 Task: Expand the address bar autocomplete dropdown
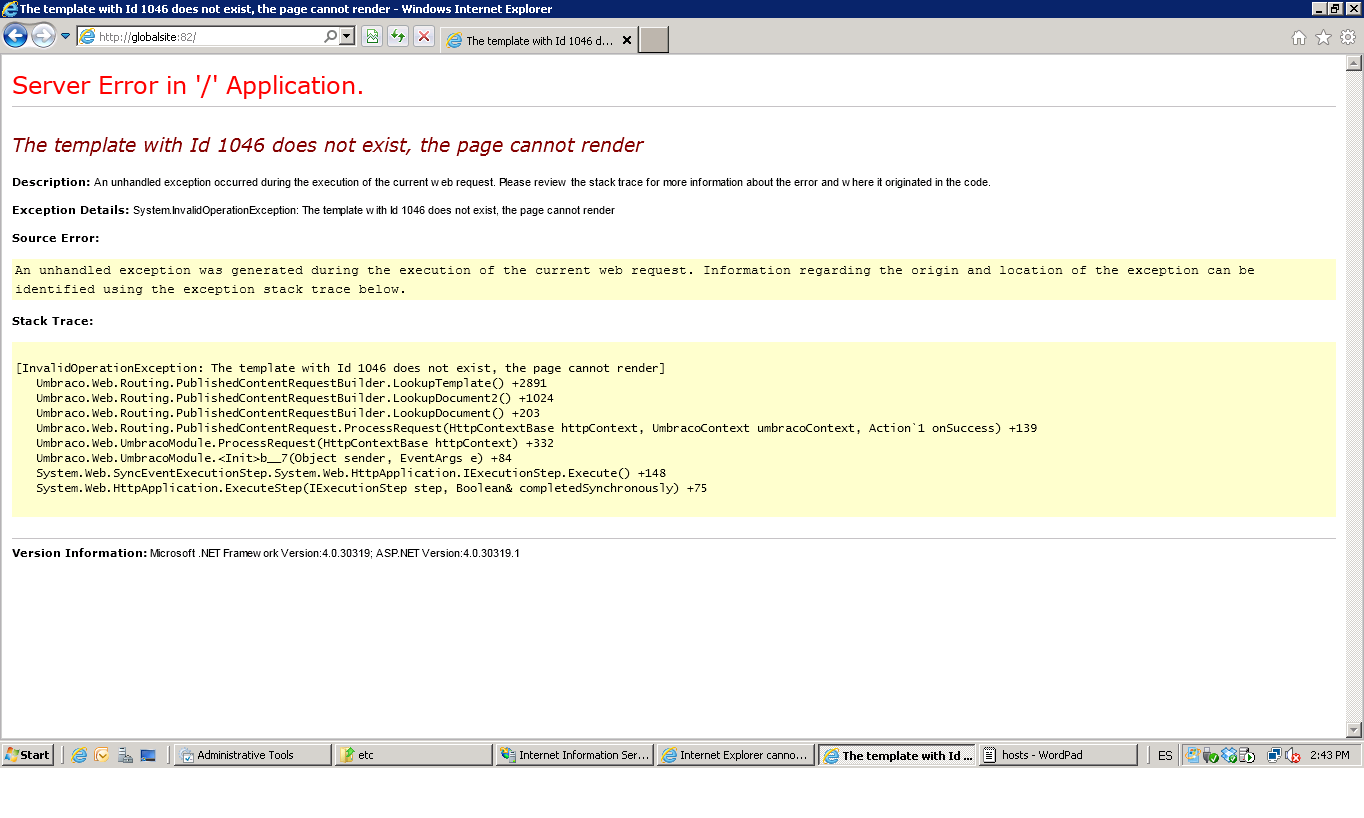[347, 37]
